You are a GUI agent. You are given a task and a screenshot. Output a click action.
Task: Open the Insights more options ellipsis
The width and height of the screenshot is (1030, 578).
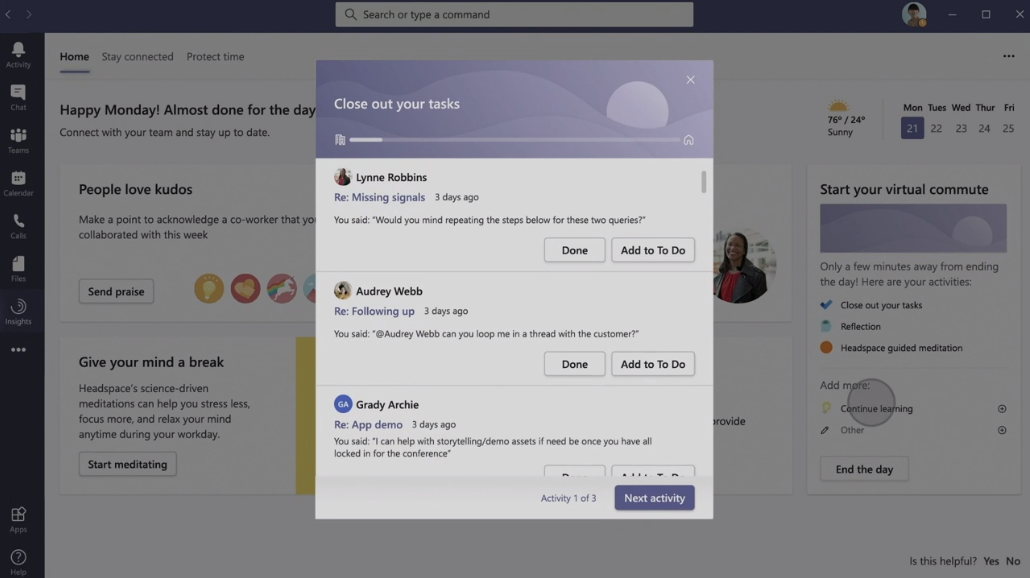pos(1008,56)
